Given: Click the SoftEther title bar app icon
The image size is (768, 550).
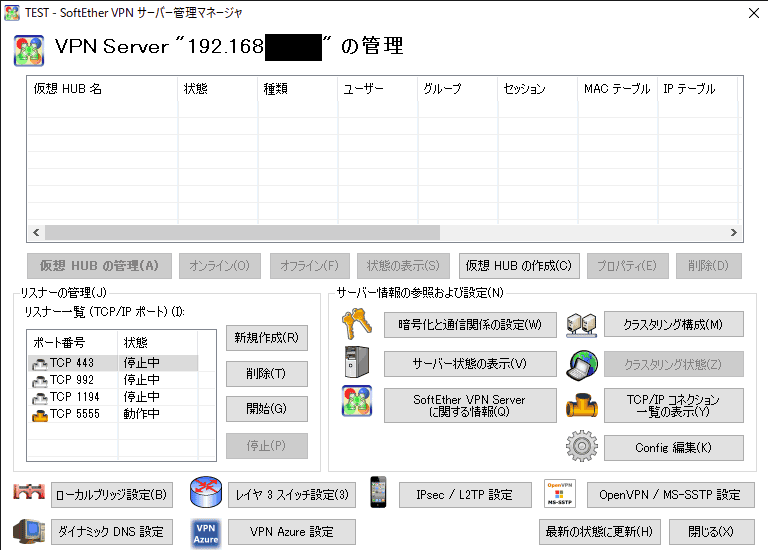Looking at the screenshot, I should 12,13.
